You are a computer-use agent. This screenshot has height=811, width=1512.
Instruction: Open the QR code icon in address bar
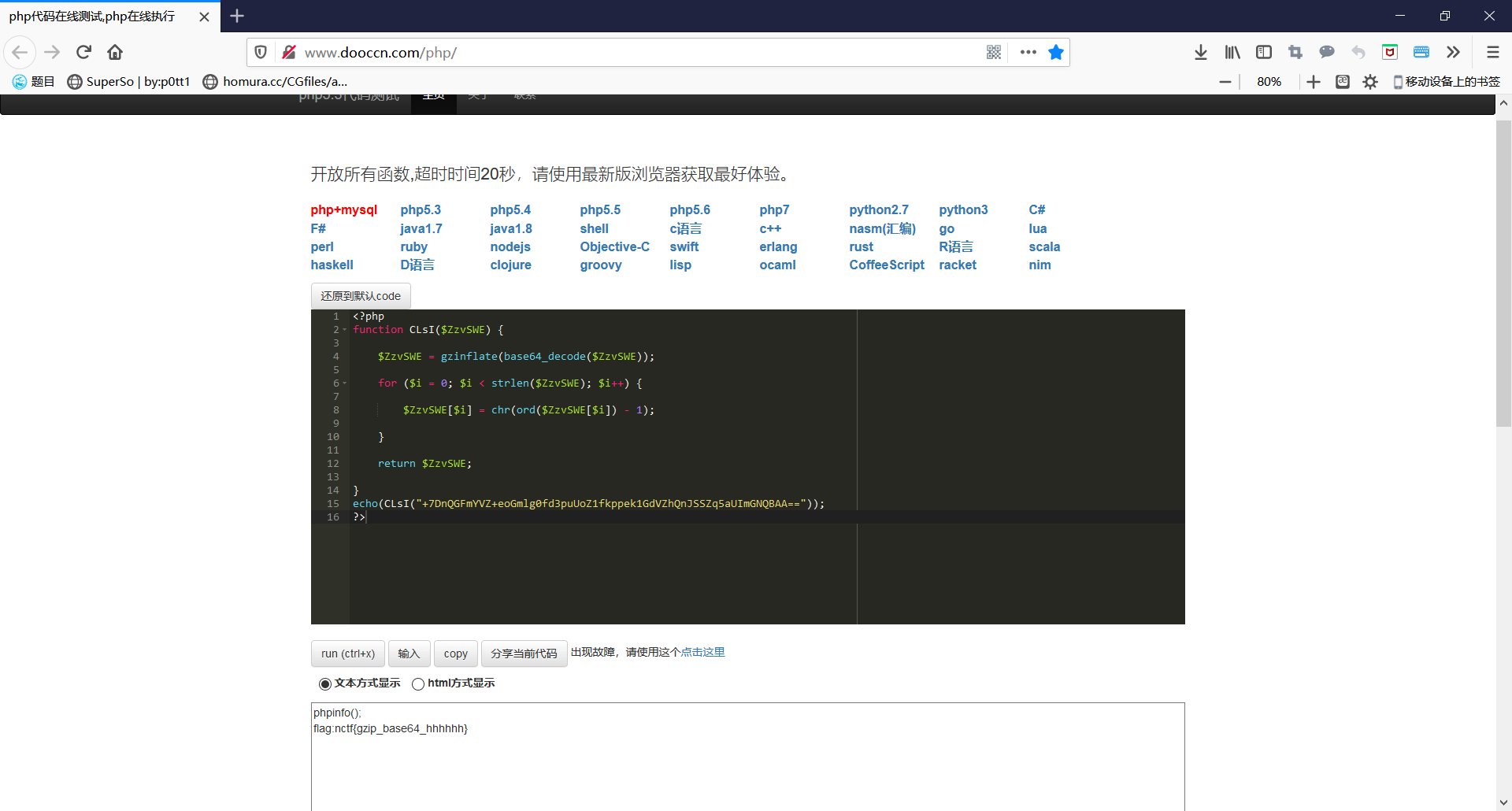pos(994,52)
